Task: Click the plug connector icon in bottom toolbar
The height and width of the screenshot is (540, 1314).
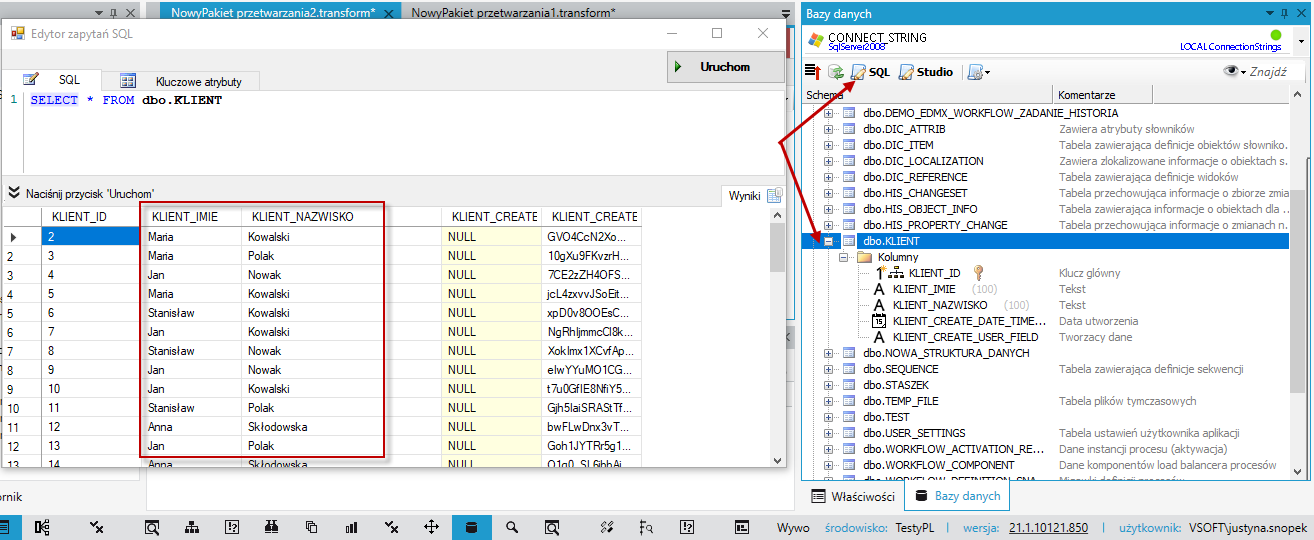Action: point(607,527)
